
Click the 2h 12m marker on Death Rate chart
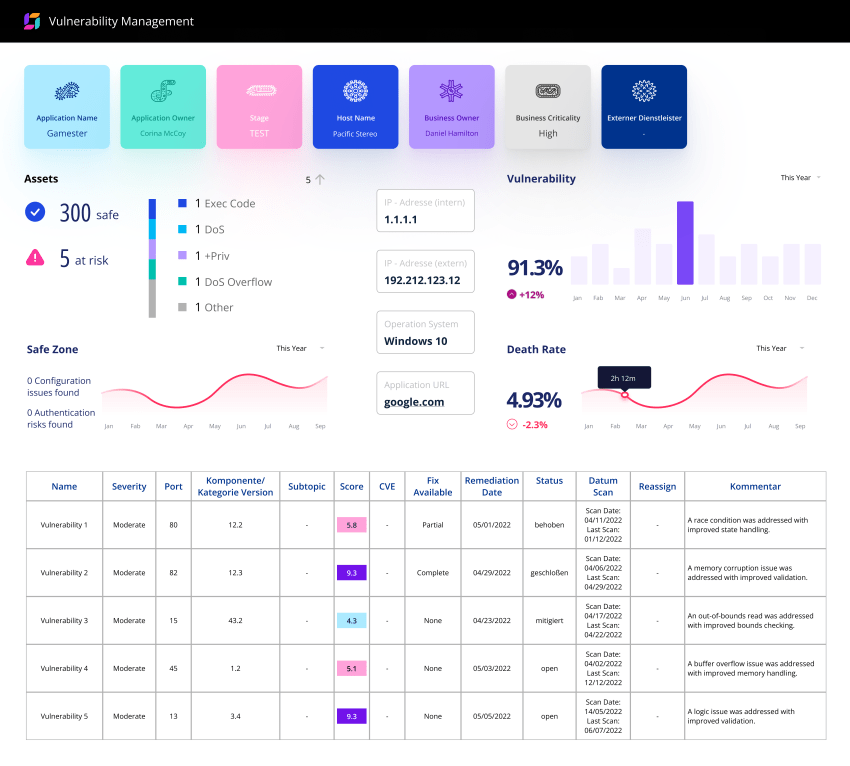click(x=624, y=377)
